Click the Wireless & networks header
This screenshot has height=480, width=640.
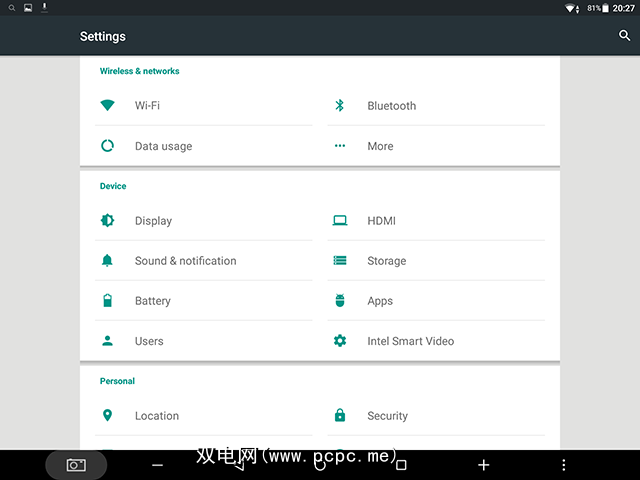pos(140,71)
